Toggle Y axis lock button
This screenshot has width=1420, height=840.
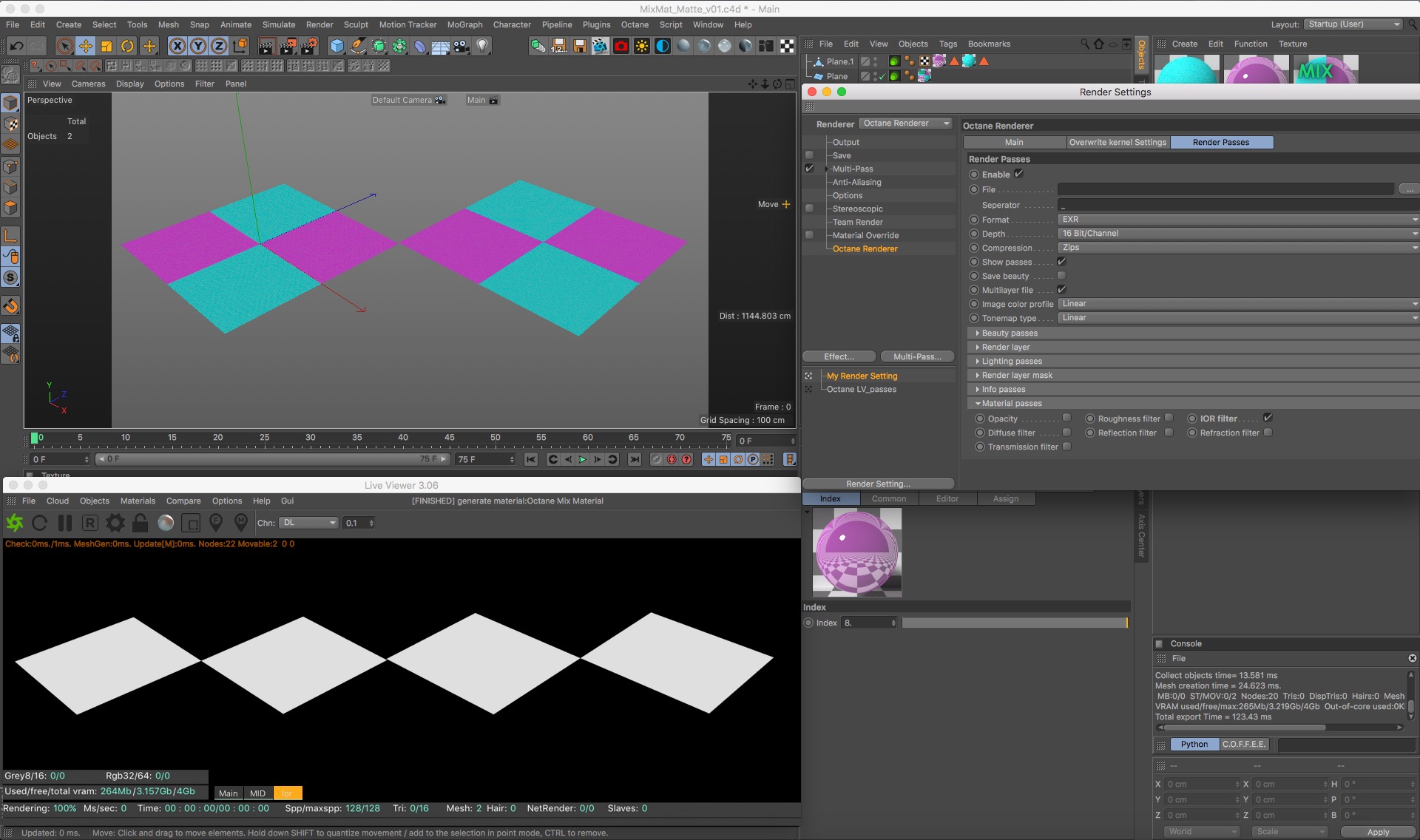[x=198, y=46]
